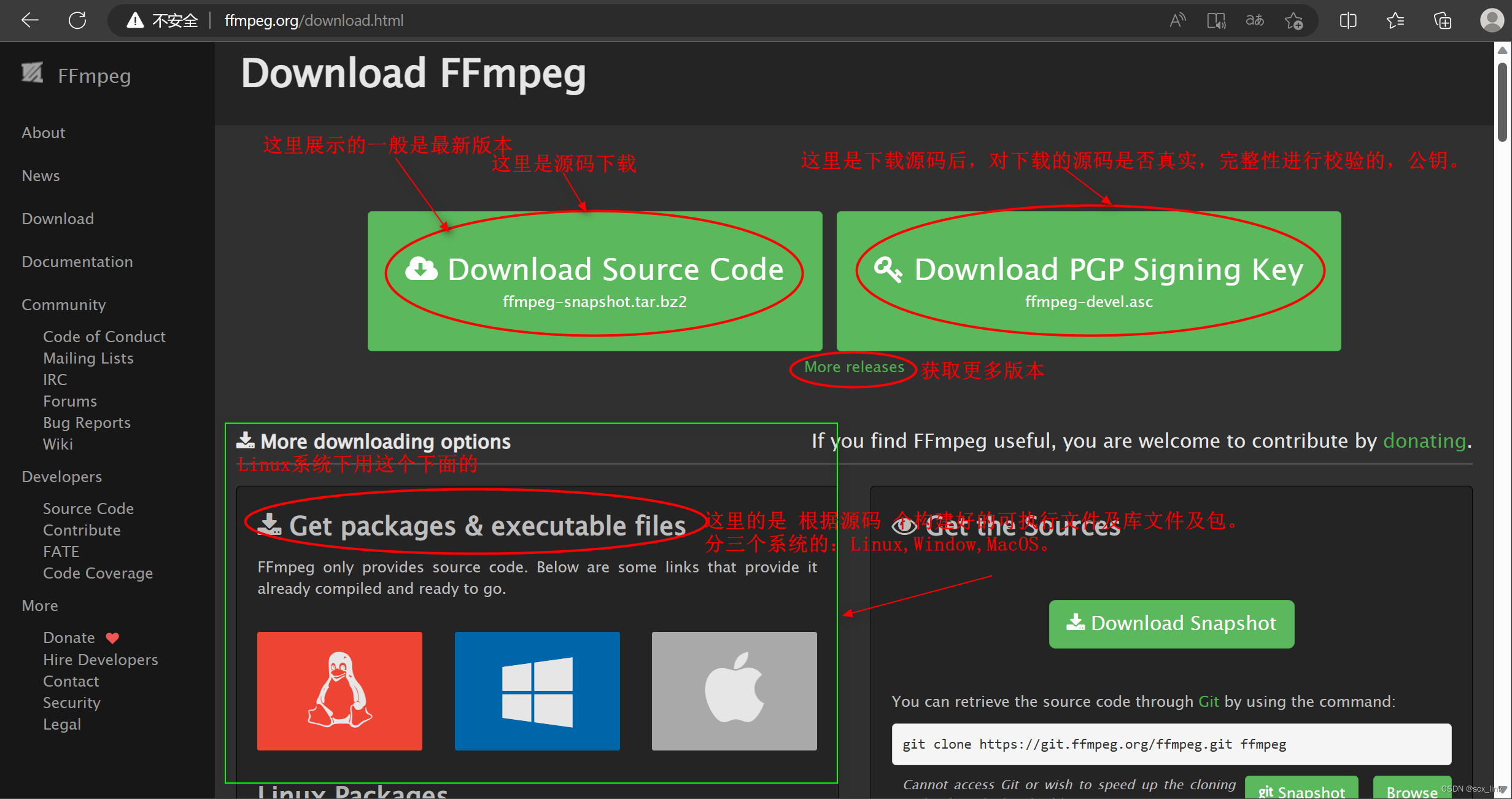This screenshot has width=1512, height=799.
Task: Click the Community section in sidebar
Action: pos(63,304)
